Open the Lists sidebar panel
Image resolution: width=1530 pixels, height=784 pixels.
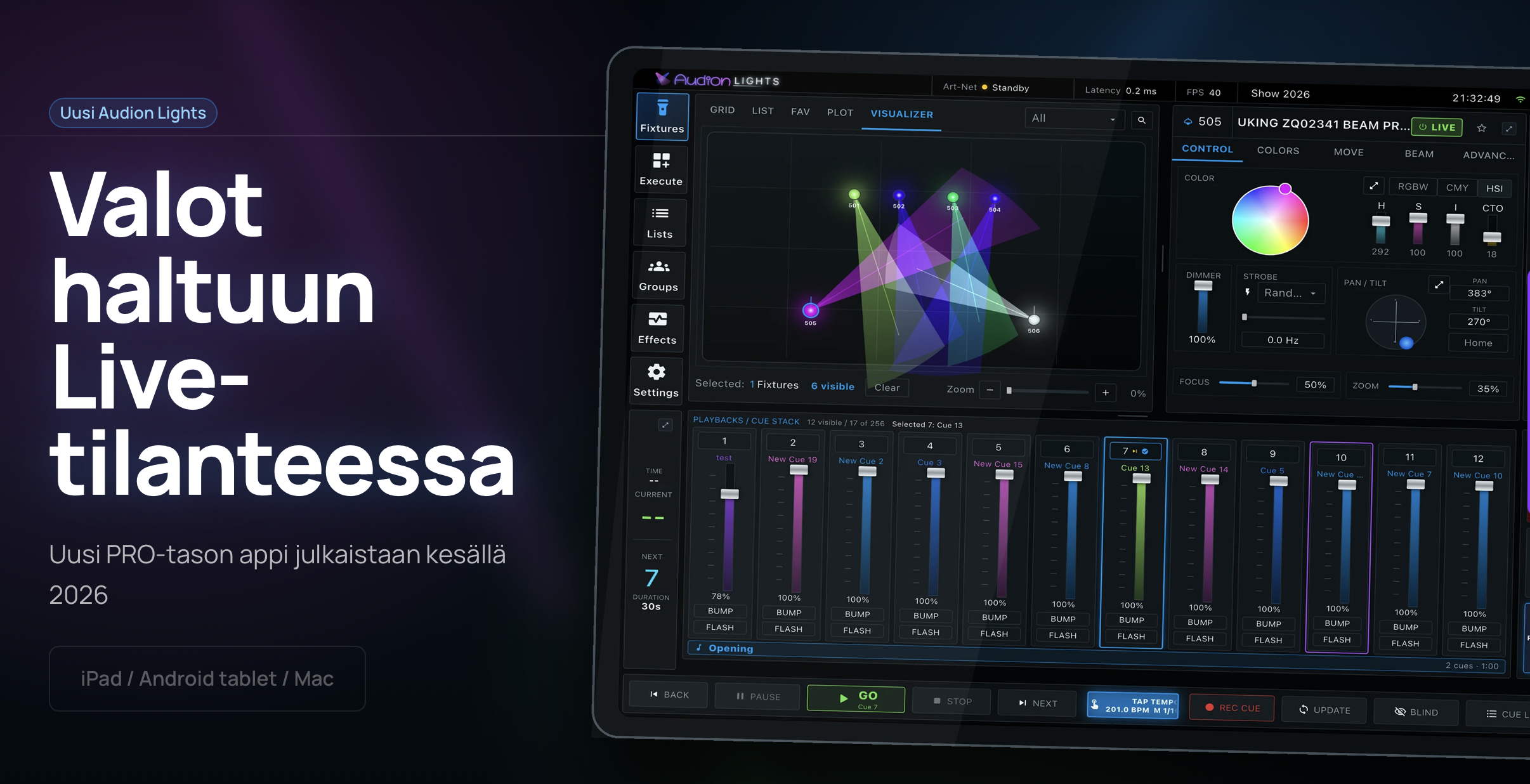tap(660, 223)
